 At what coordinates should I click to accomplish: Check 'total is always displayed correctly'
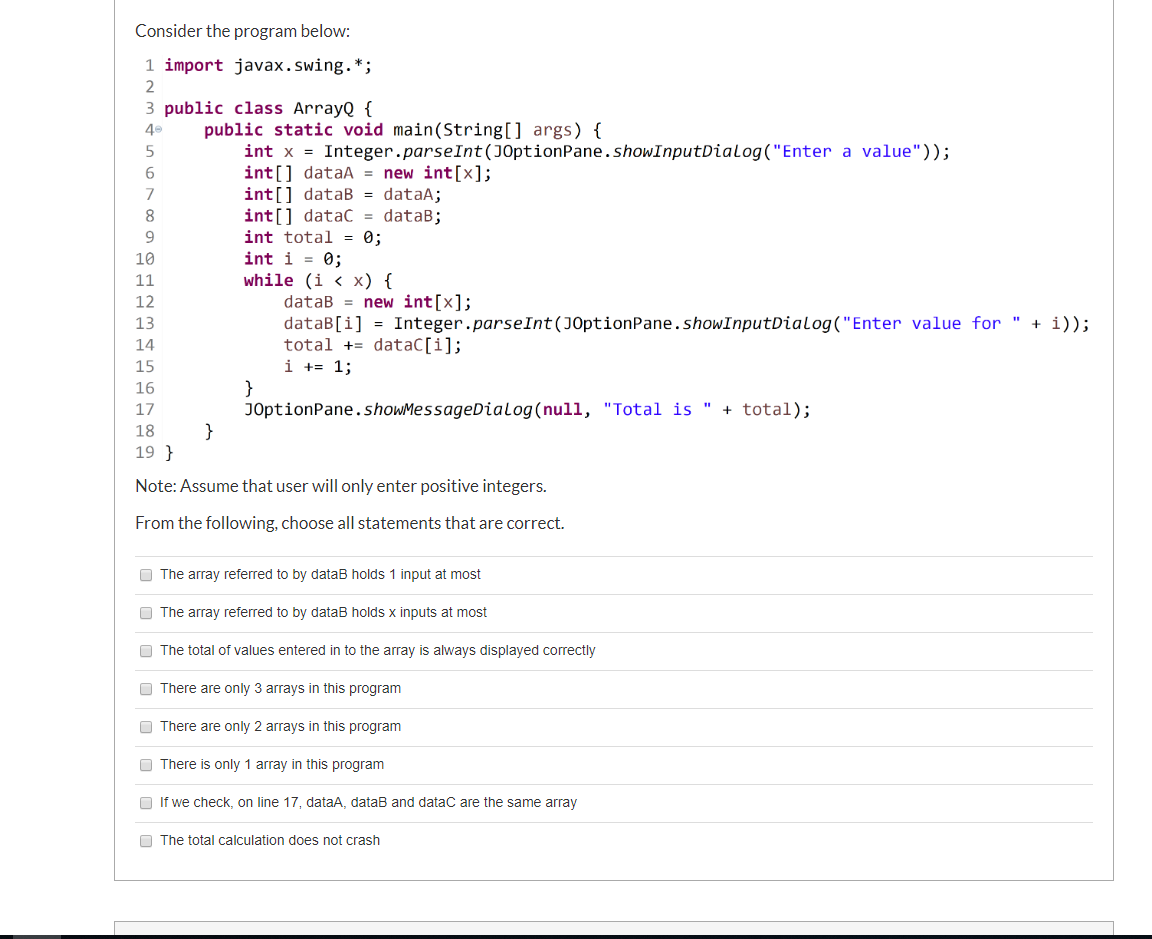[146, 650]
